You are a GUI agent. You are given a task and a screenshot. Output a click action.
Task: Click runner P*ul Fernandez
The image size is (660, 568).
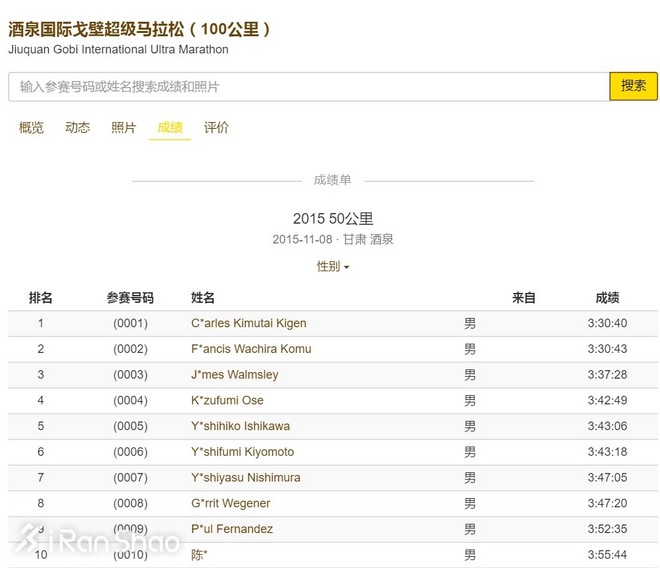pyautogui.click(x=231, y=529)
